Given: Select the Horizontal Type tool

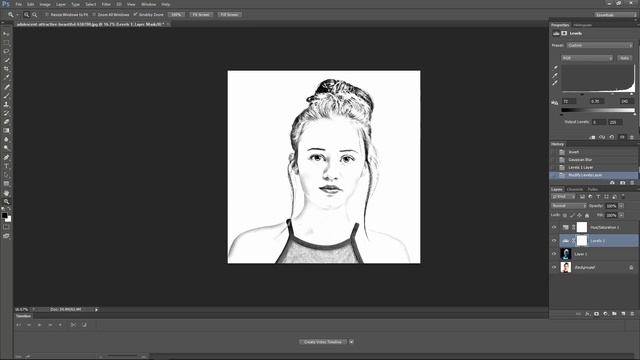Looking at the screenshot, I should (6, 166).
